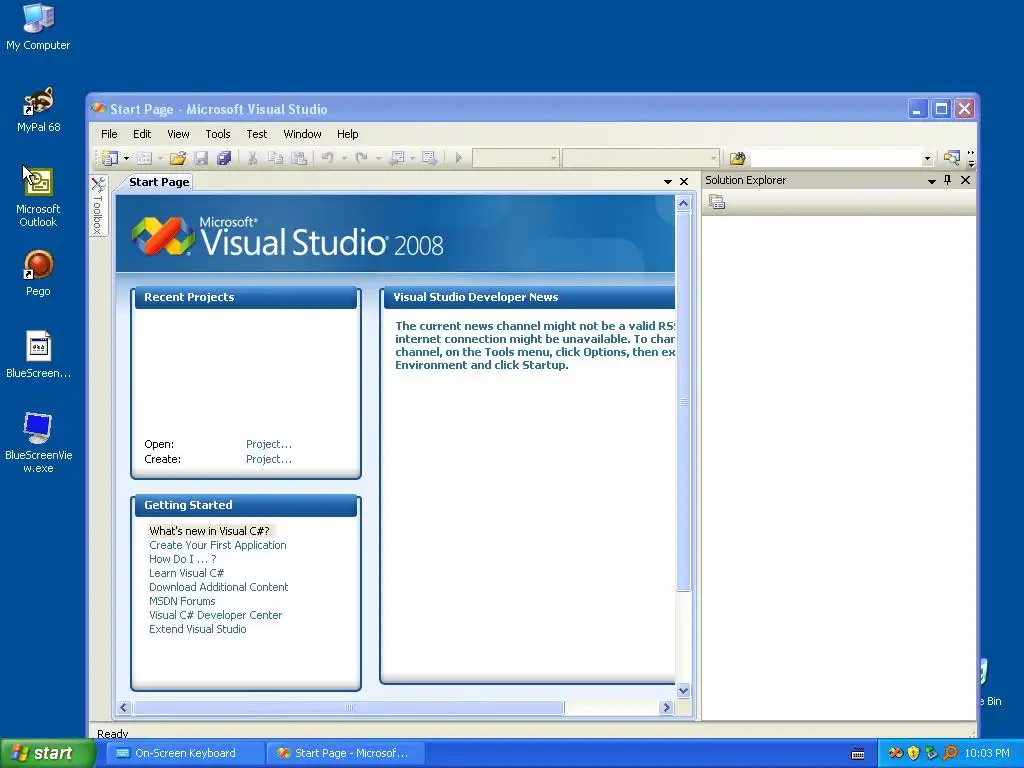The width and height of the screenshot is (1024, 768).
Task: Open Solution Explorer window position menu
Action: (931, 181)
